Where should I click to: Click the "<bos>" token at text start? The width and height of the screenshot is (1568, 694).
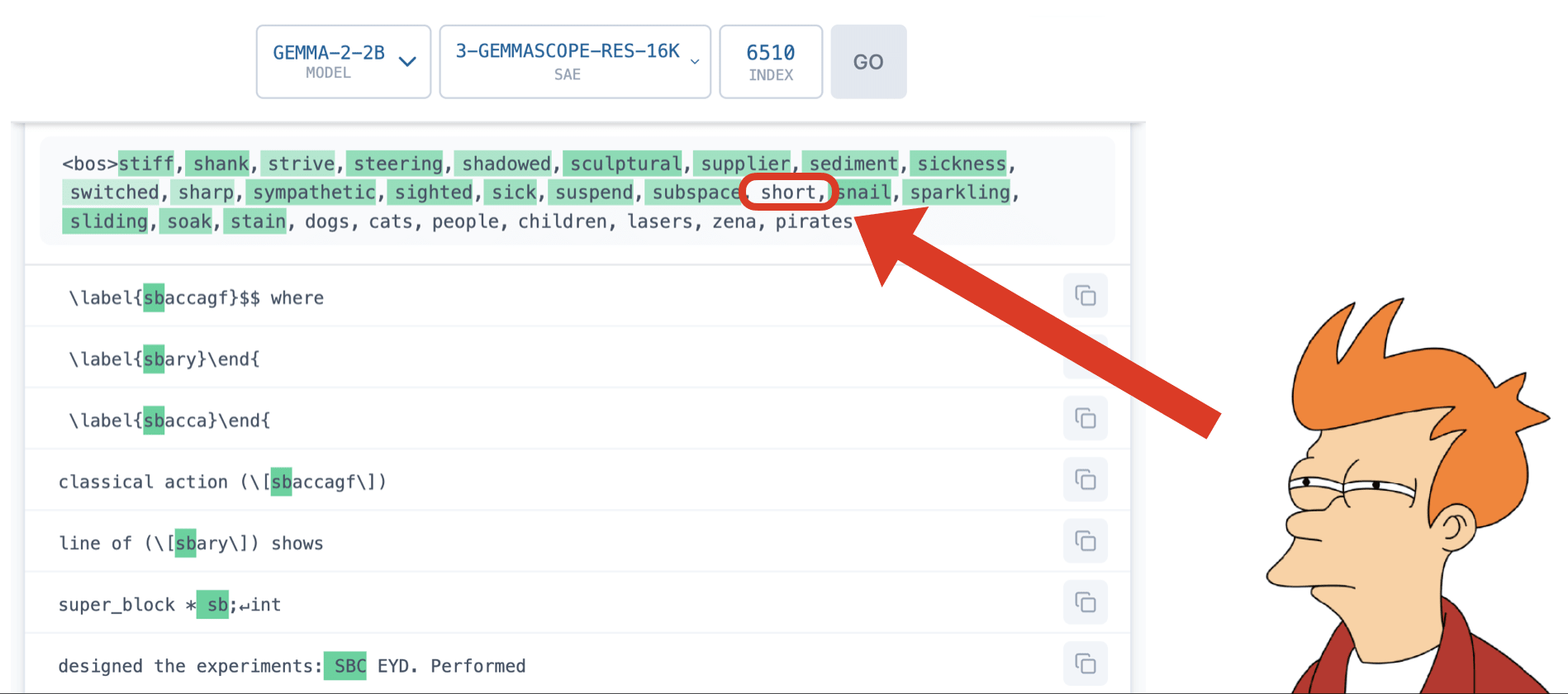click(x=89, y=164)
